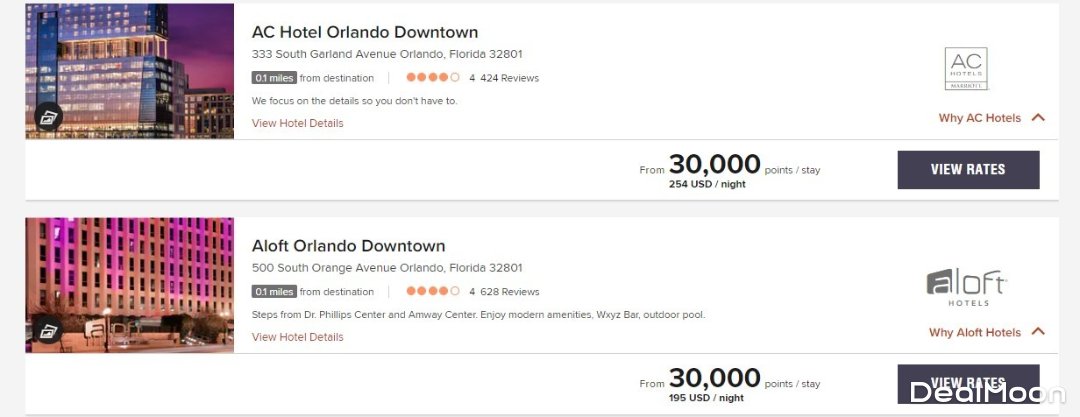Click Aloft star rating circles
Image resolution: width=1080 pixels, height=417 pixels.
coord(433,292)
